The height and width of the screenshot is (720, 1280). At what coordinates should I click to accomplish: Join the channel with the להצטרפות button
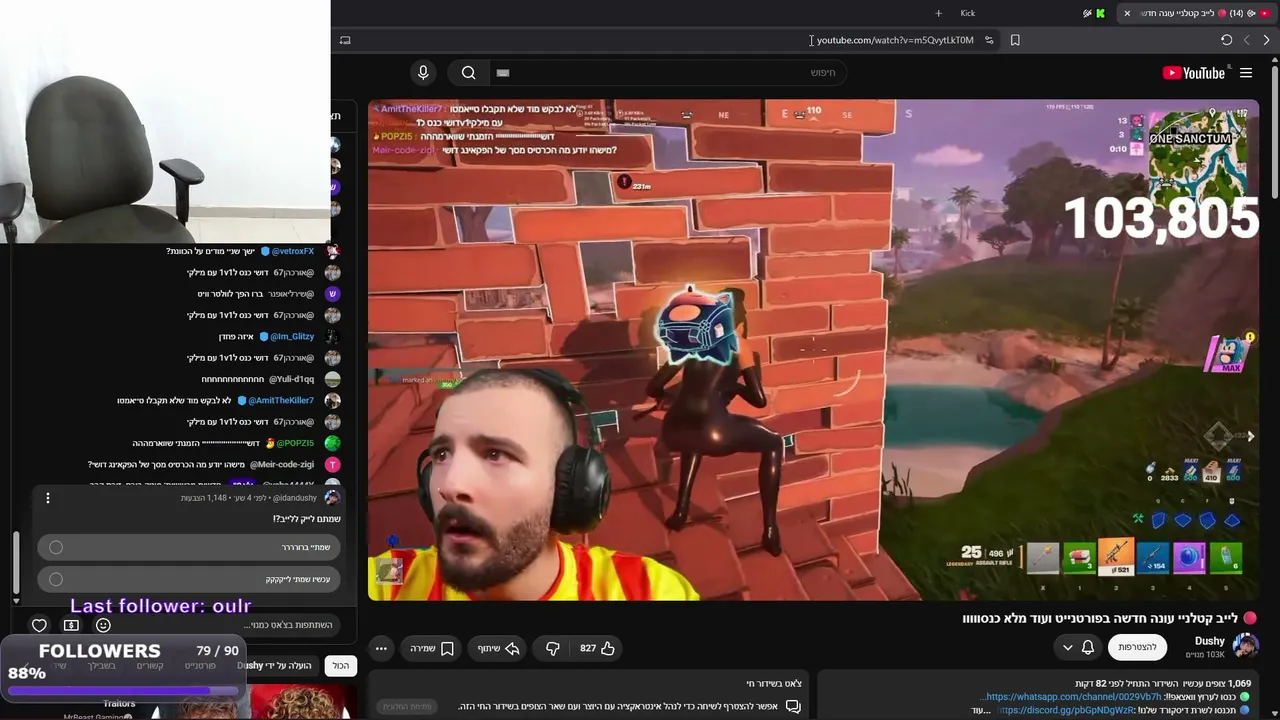1138,647
